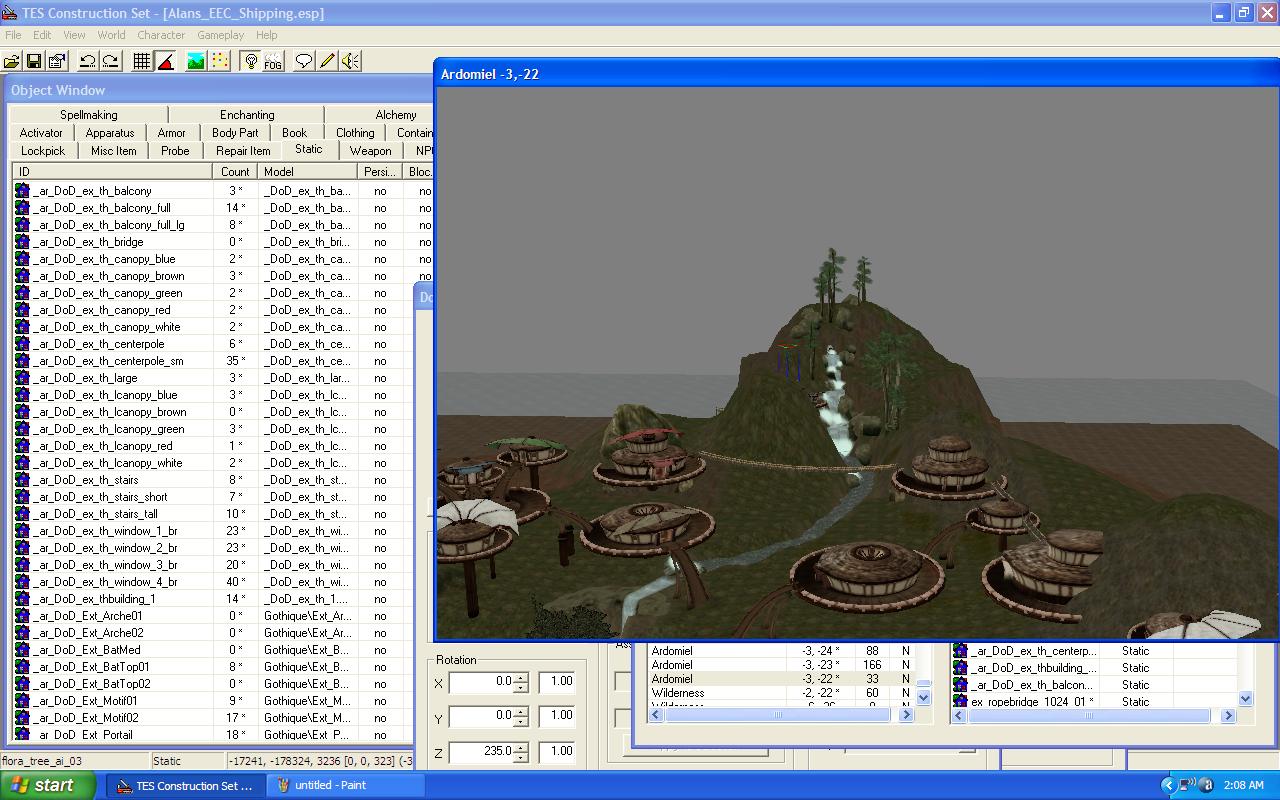Click the Rotation Z spinner arrows

point(520,751)
